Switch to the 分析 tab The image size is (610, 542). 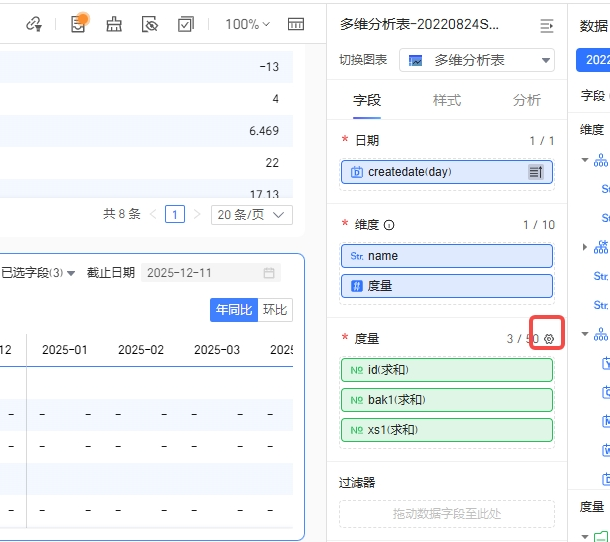tap(526, 100)
